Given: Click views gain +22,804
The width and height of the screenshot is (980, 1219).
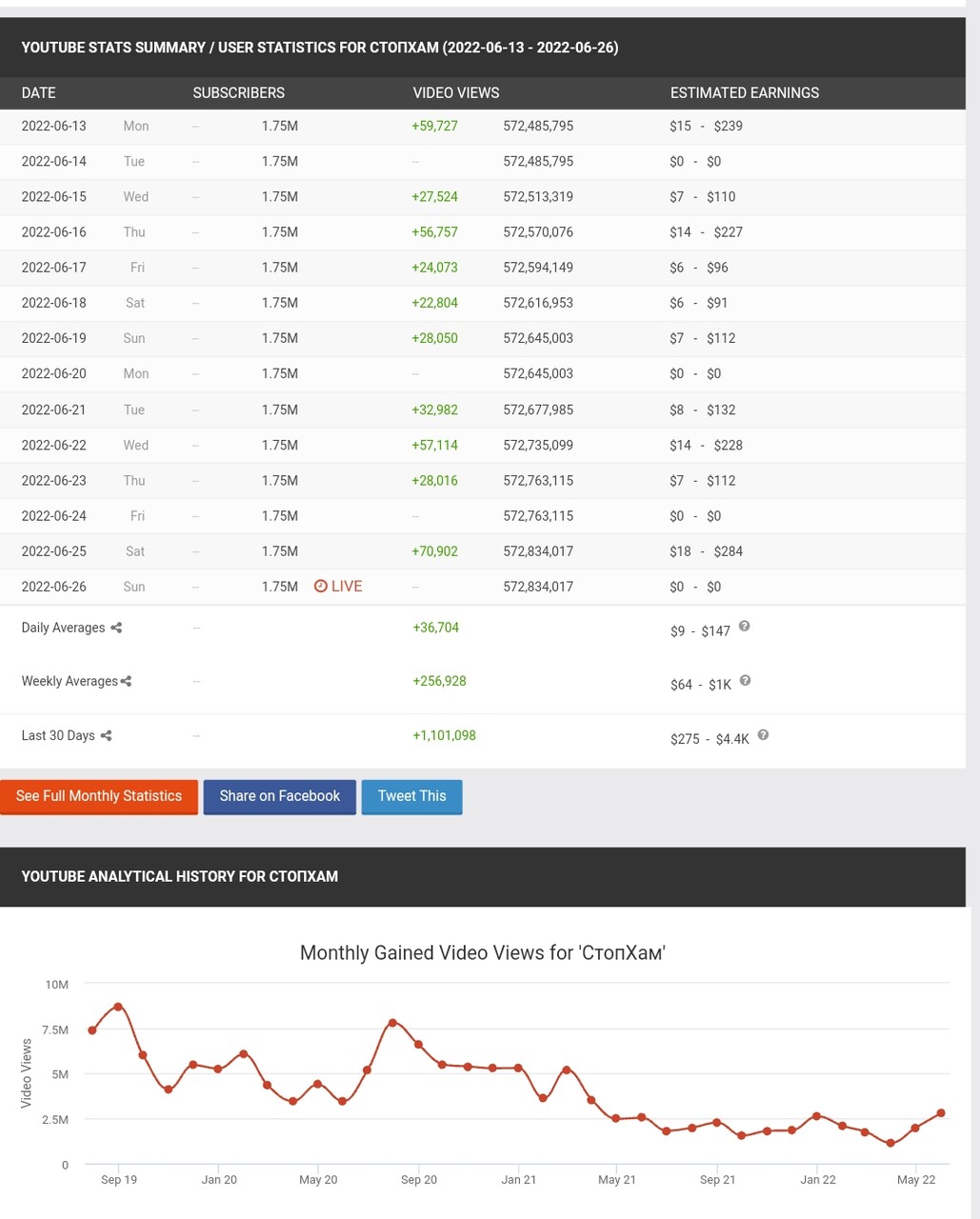Looking at the screenshot, I should tap(435, 303).
